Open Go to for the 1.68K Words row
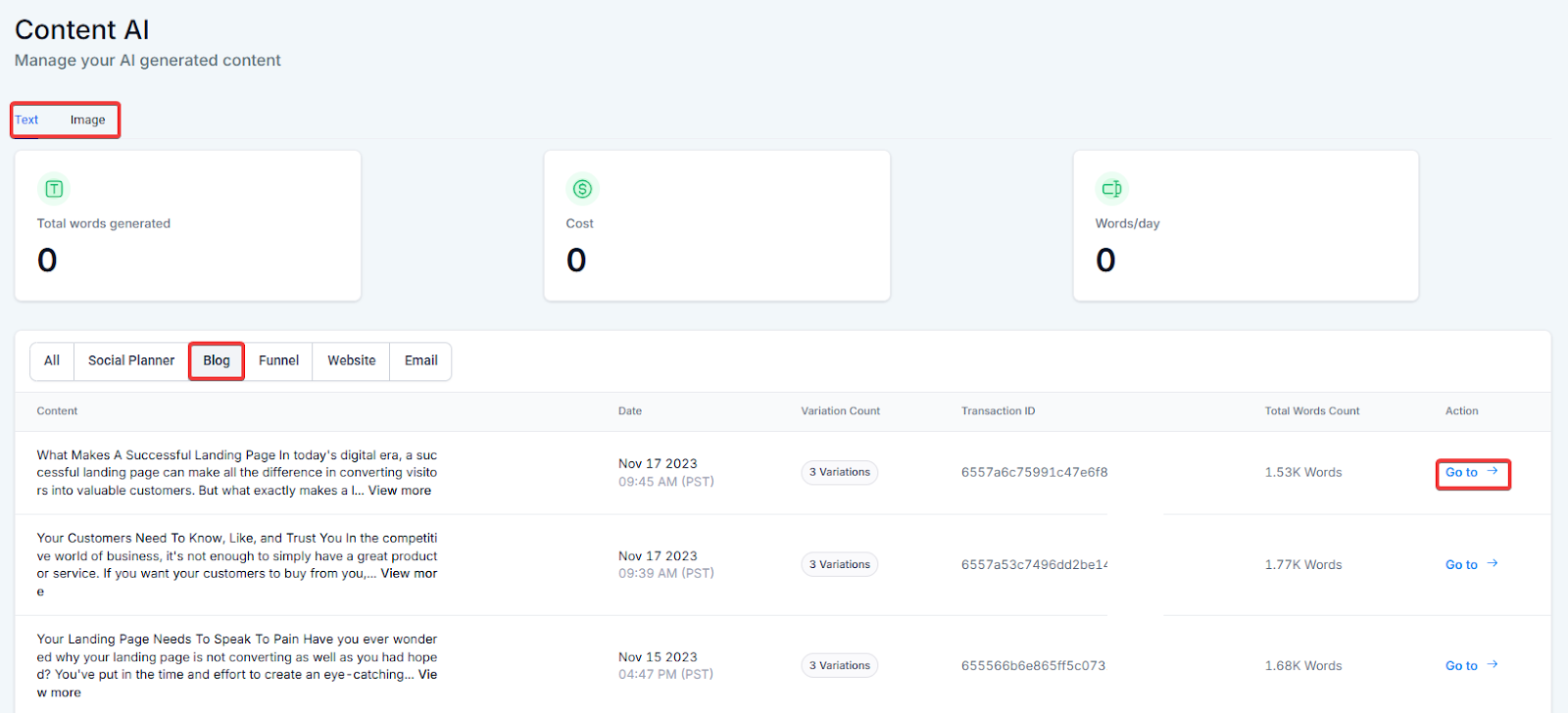The width and height of the screenshot is (1568, 713). point(1472,665)
